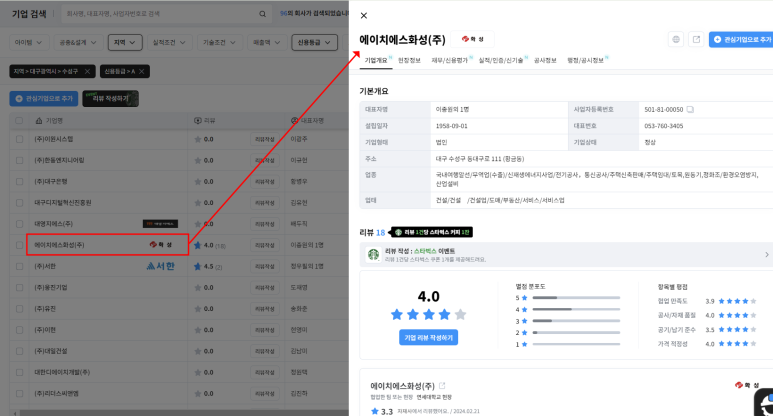Select the 대한디에이치개발(주) company name
The width and height of the screenshot is (773, 416).
[x=62, y=372]
